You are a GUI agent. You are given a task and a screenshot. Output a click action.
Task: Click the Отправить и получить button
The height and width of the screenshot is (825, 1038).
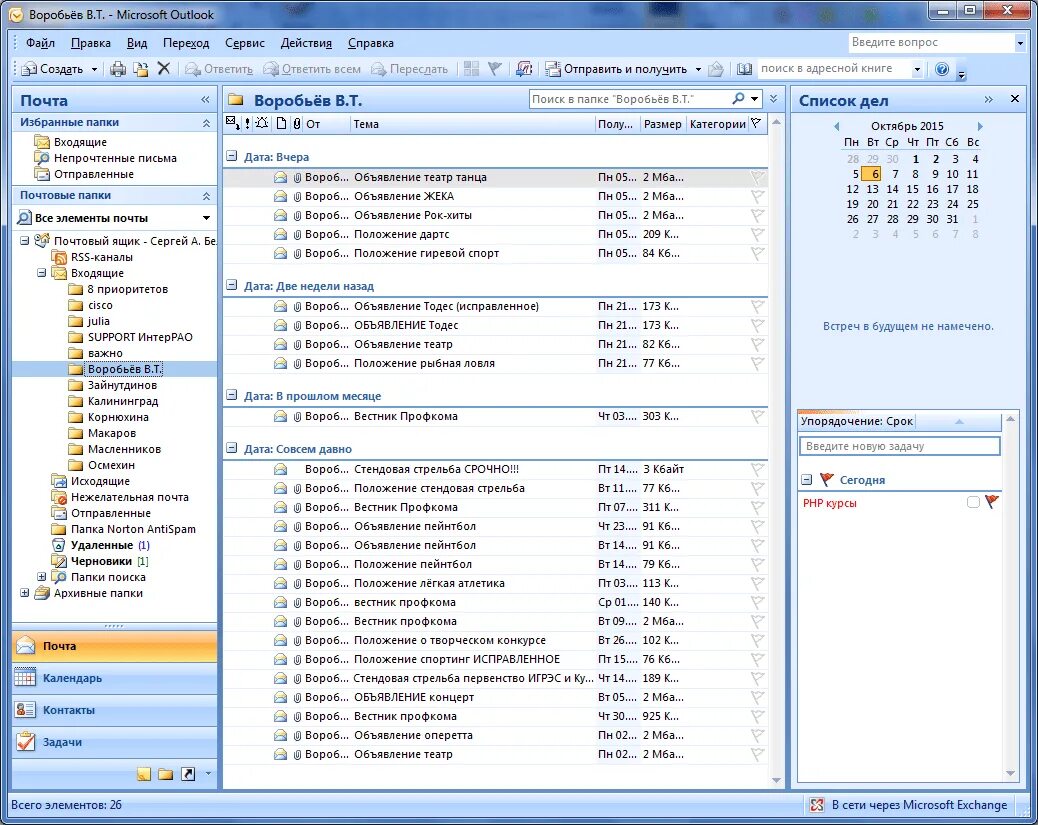pyautogui.click(x=618, y=69)
